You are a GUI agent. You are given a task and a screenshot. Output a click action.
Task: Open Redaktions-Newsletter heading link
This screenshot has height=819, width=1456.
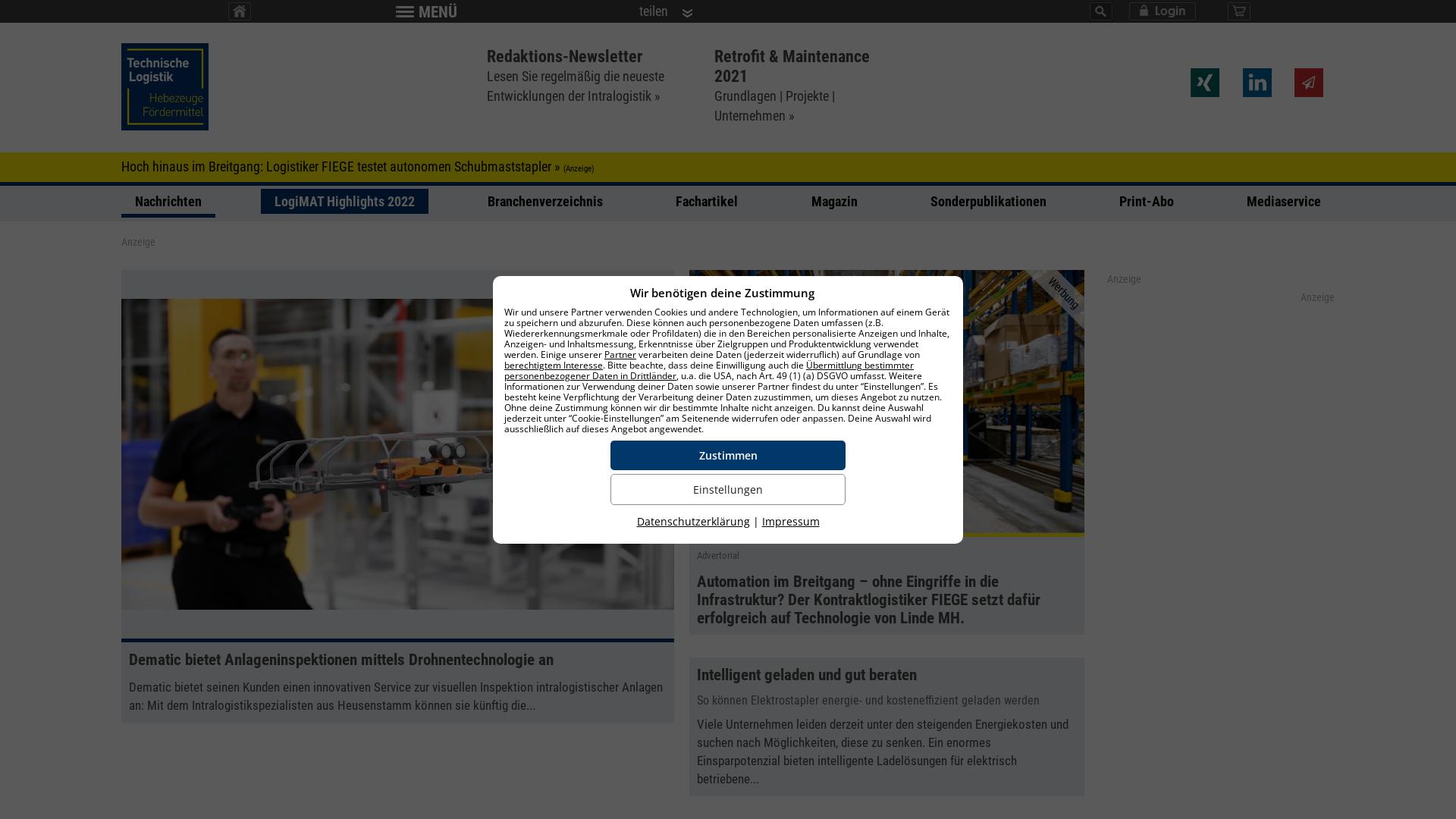click(564, 57)
